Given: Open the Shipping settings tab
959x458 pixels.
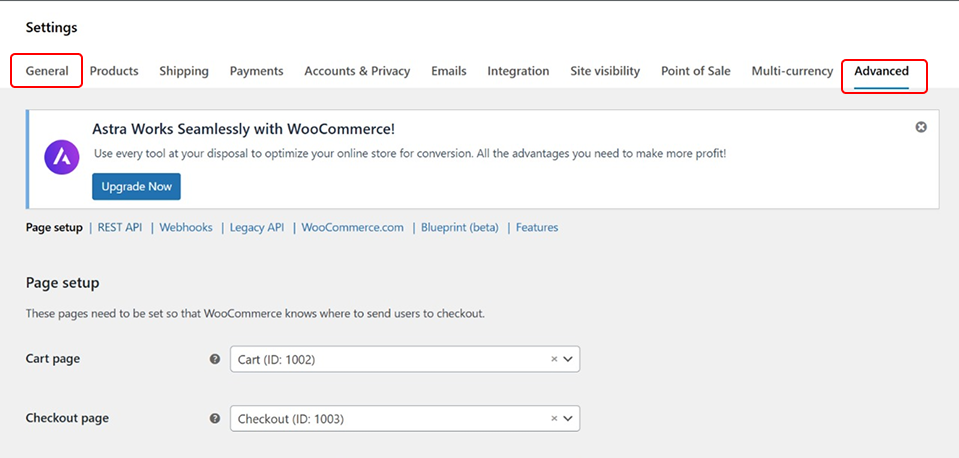Looking at the screenshot, I should (x=184, y=71).
